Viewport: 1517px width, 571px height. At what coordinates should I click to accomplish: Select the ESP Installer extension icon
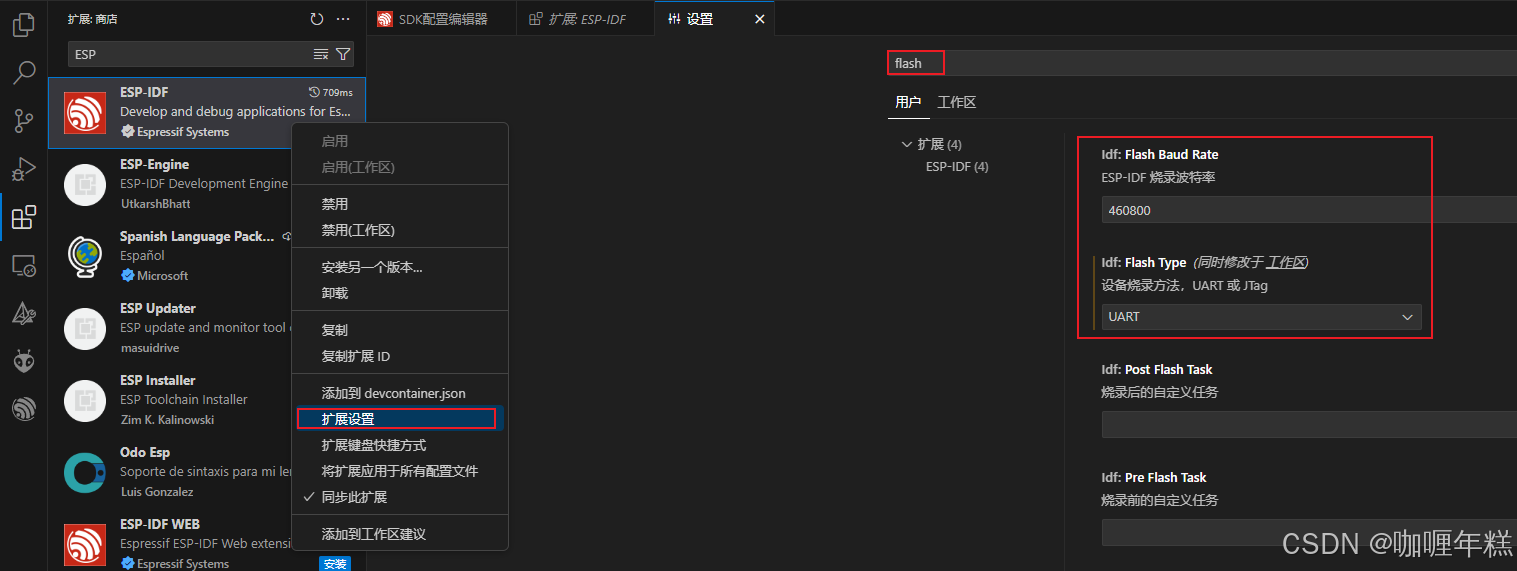85,400
